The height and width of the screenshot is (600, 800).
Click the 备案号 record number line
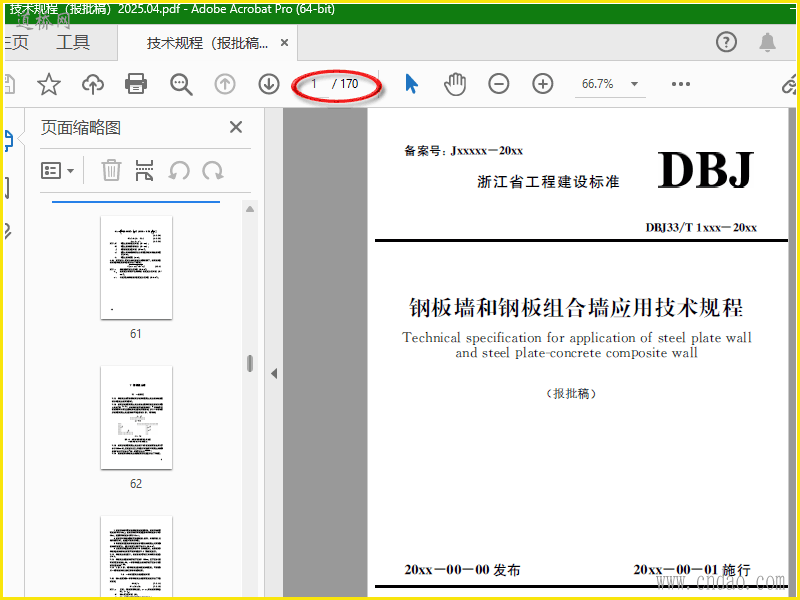coord(463,151)
